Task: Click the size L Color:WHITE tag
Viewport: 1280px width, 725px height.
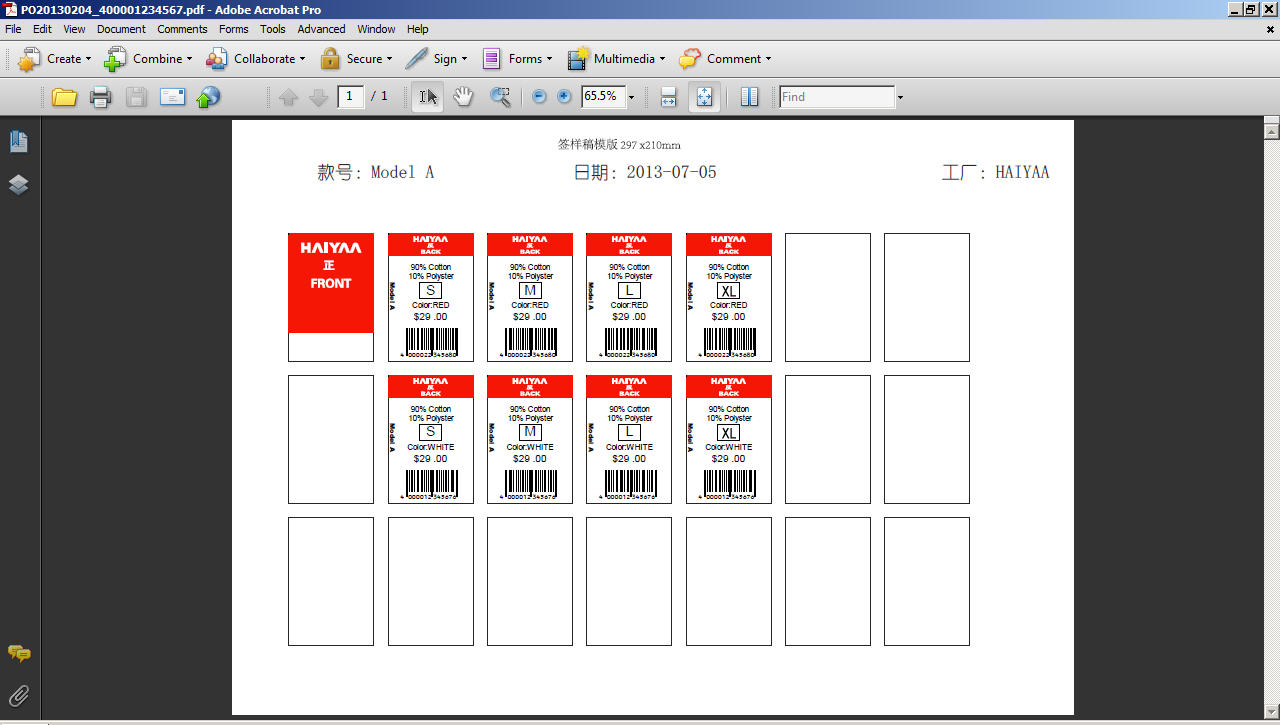Action: 629,439
